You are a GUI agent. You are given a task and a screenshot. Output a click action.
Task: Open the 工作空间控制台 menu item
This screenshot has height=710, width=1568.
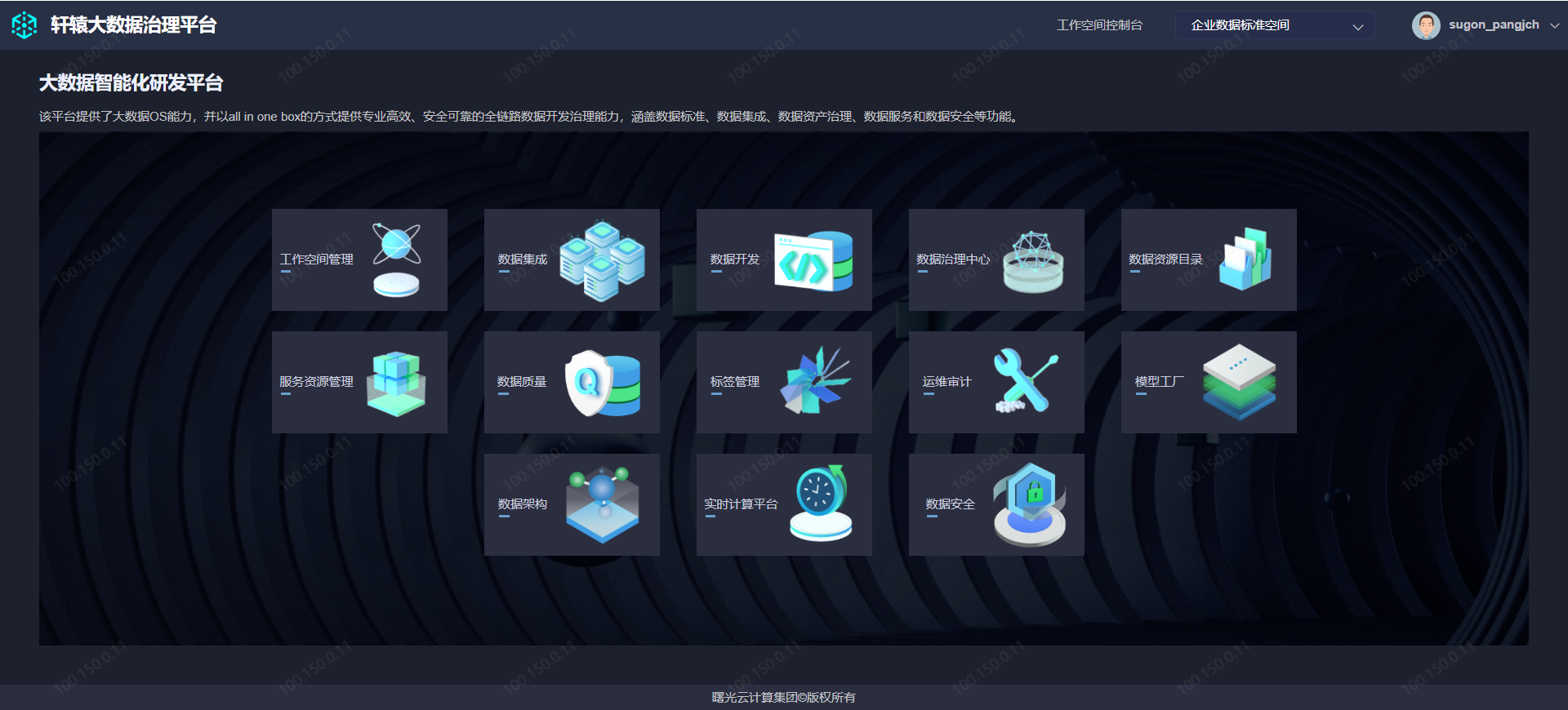[1099, 25]
